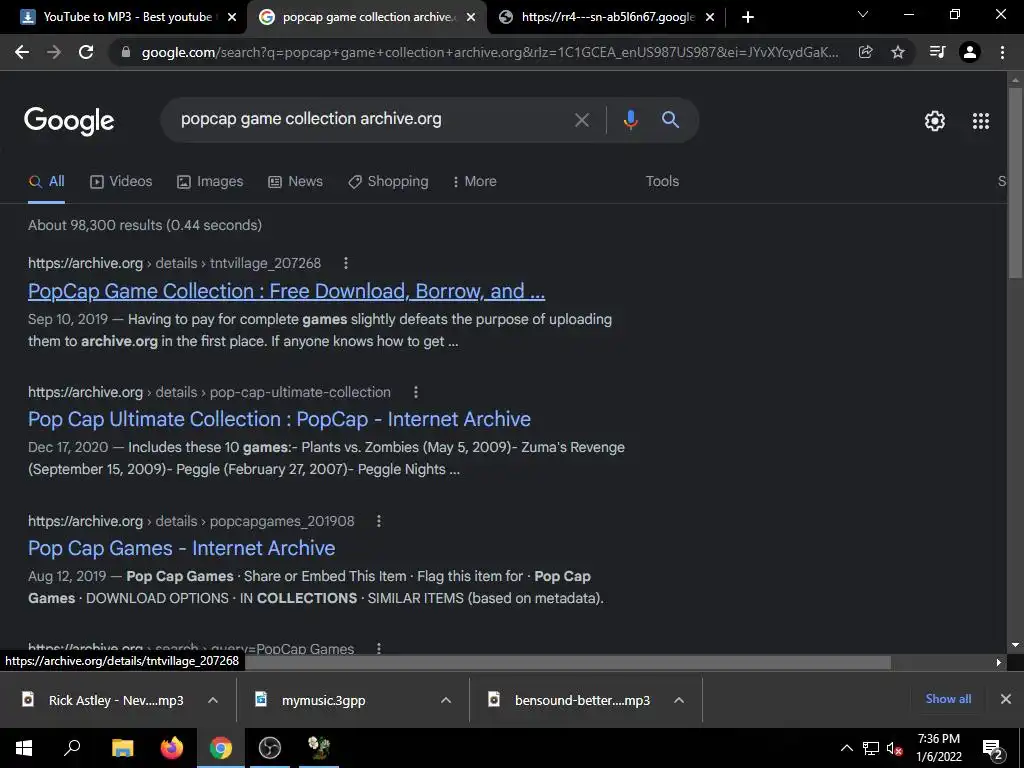Open File Explorer from the taskbar
Viewport: 1024px width, 768px height.
(122, 748)
